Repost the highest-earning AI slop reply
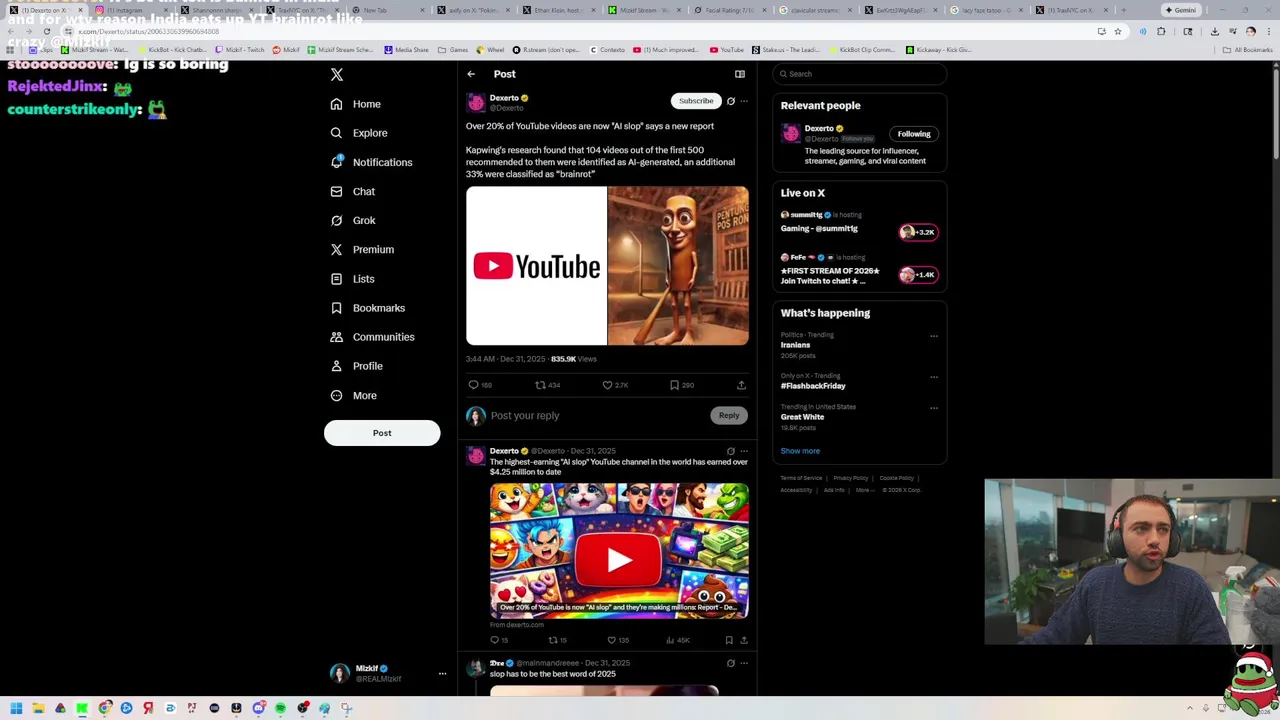Viewport: 1280px width, 720px height. point(552,640)
